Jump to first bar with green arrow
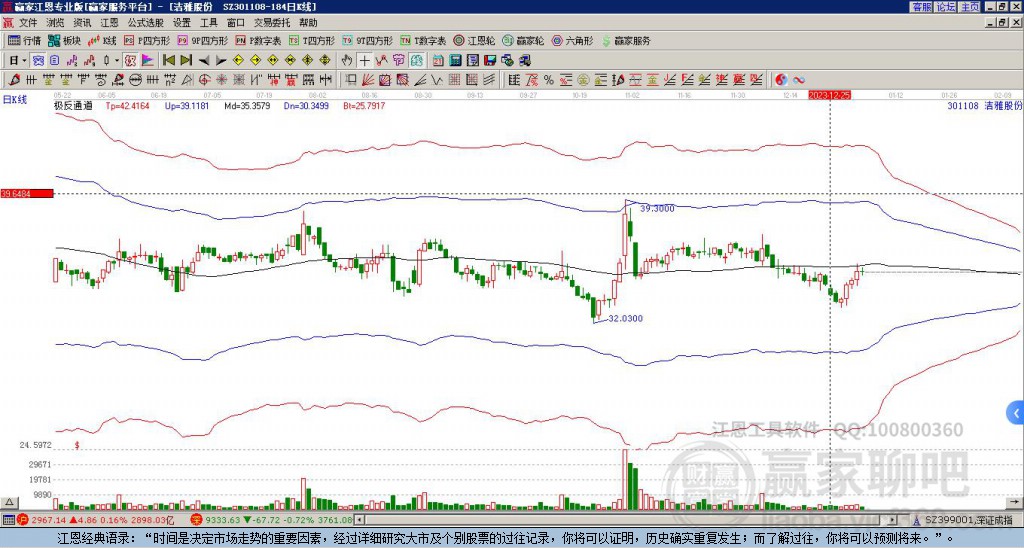Screen dimensions: 1024x548 pyautogui.click(x=168, y=60)
